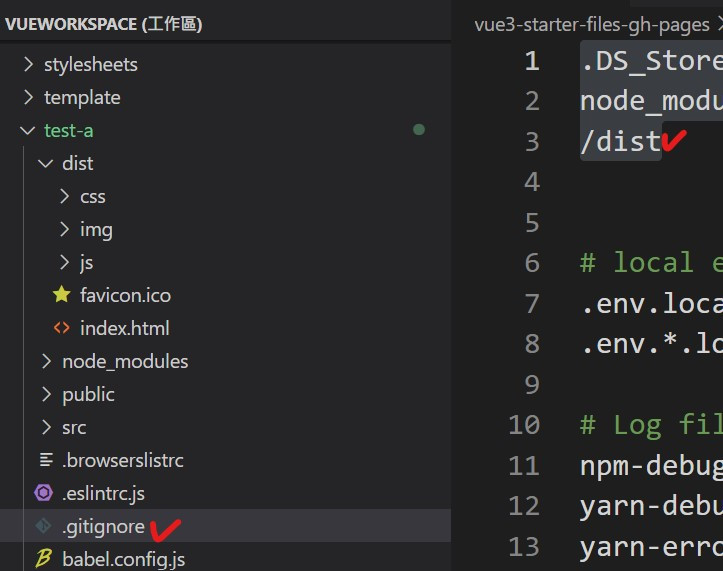
Task: Click the yellow Babel icon beside babel.config.js
Action: 44,558
